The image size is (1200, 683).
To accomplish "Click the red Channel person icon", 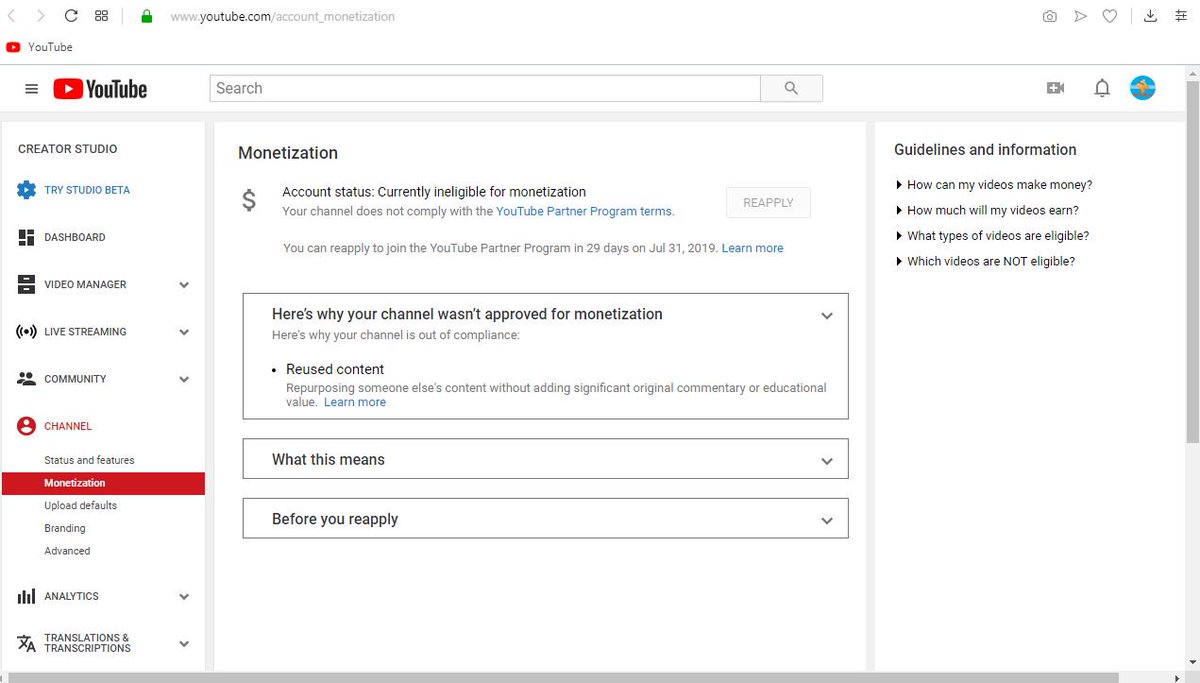I will pyautogui.click(x=27, y=426).
